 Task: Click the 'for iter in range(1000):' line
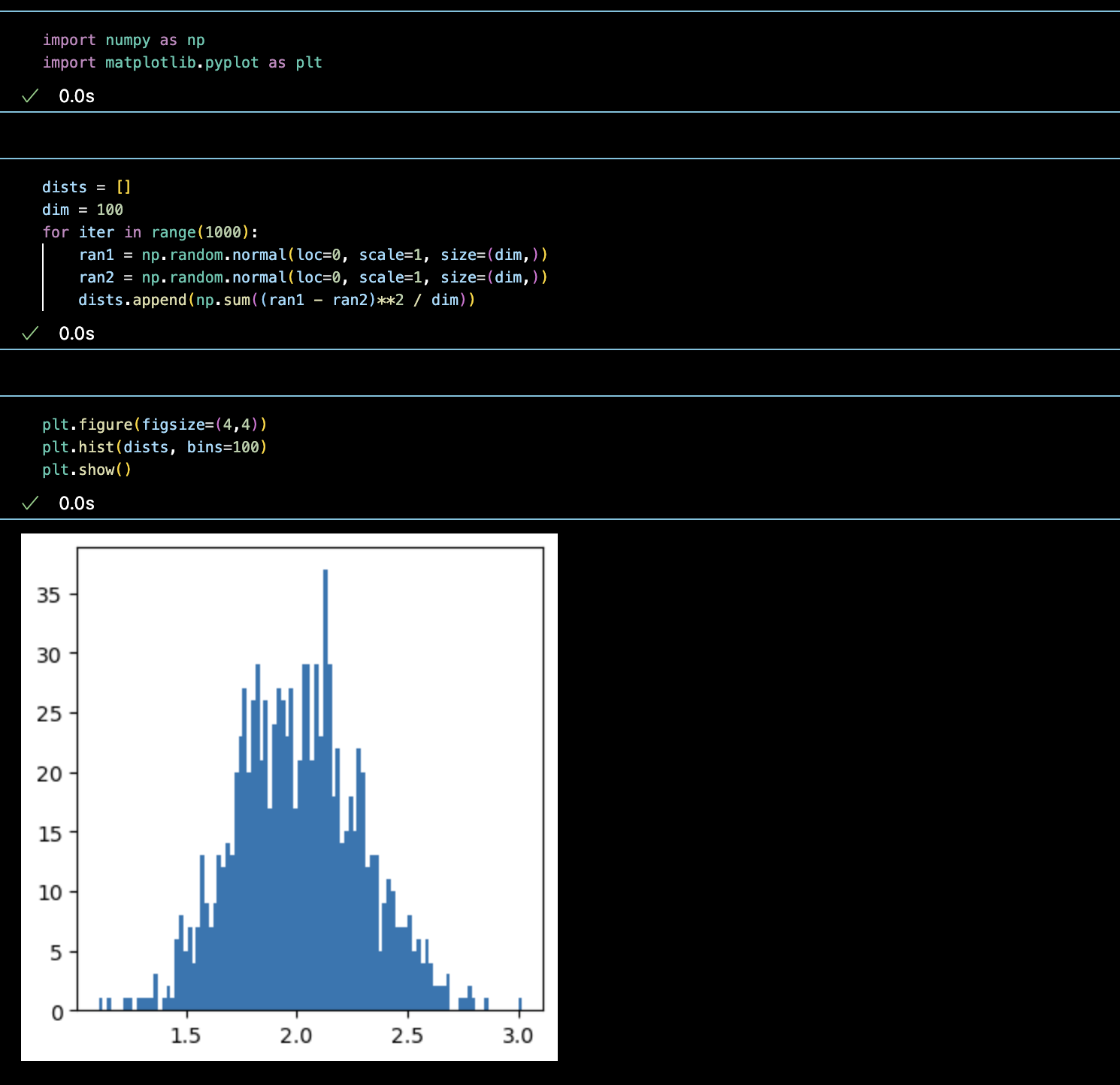coord(150,232)
